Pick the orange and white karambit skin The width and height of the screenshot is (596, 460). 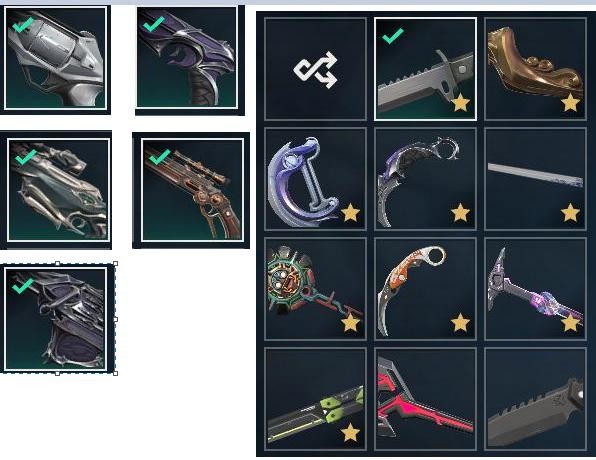[425, 289]
